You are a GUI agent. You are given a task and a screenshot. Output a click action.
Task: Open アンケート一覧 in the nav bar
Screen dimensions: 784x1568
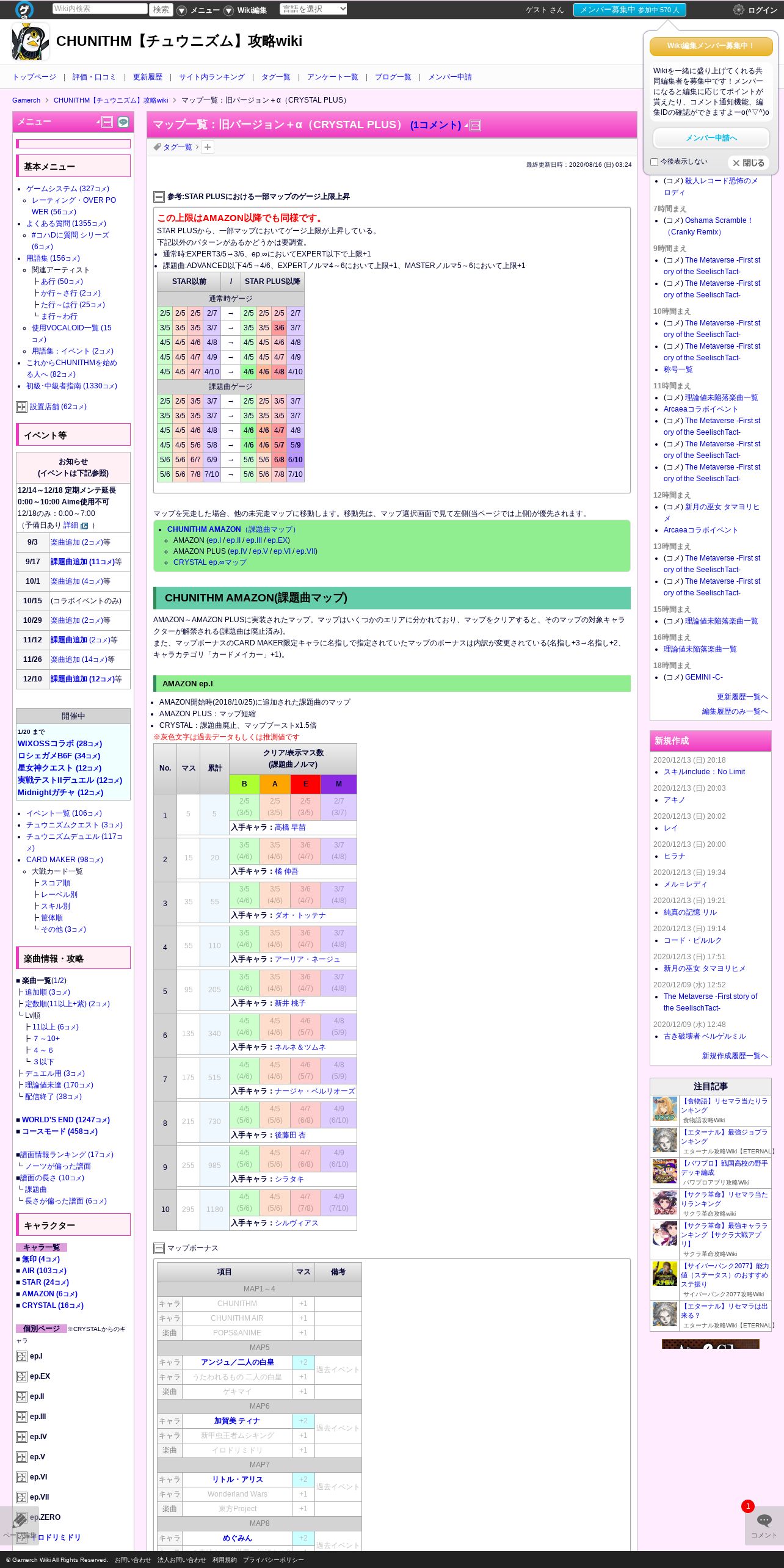(333, 77)
